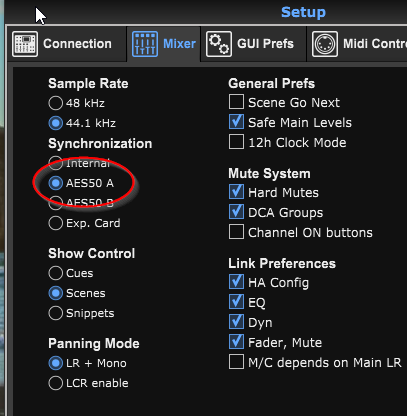407x416 pixels.
Task: Switch to the Connection tab
Action: tap(62, 44)
